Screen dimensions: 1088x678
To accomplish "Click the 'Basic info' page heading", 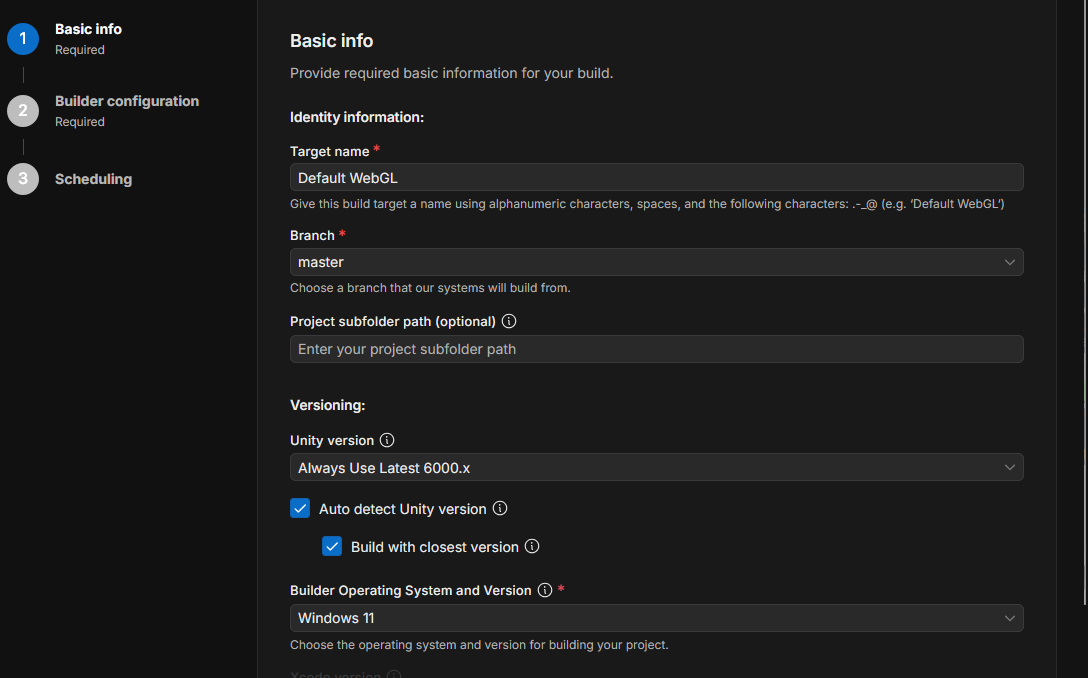I will pos(332,41).
